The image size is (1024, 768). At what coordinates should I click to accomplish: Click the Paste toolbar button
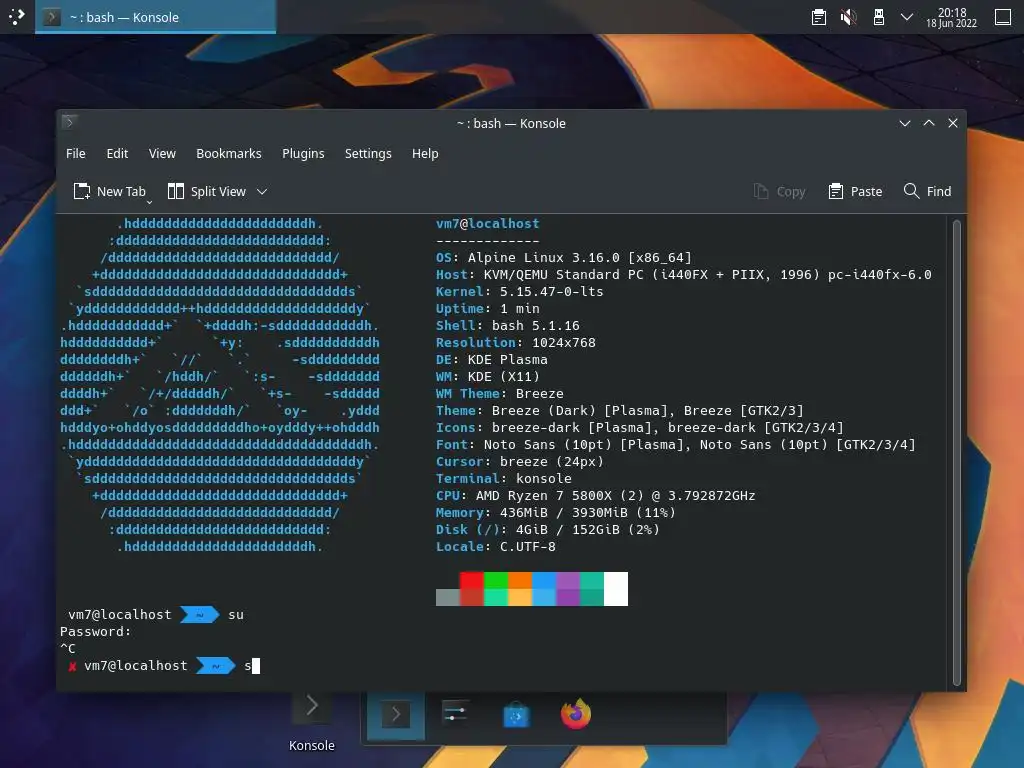(855, 191)
